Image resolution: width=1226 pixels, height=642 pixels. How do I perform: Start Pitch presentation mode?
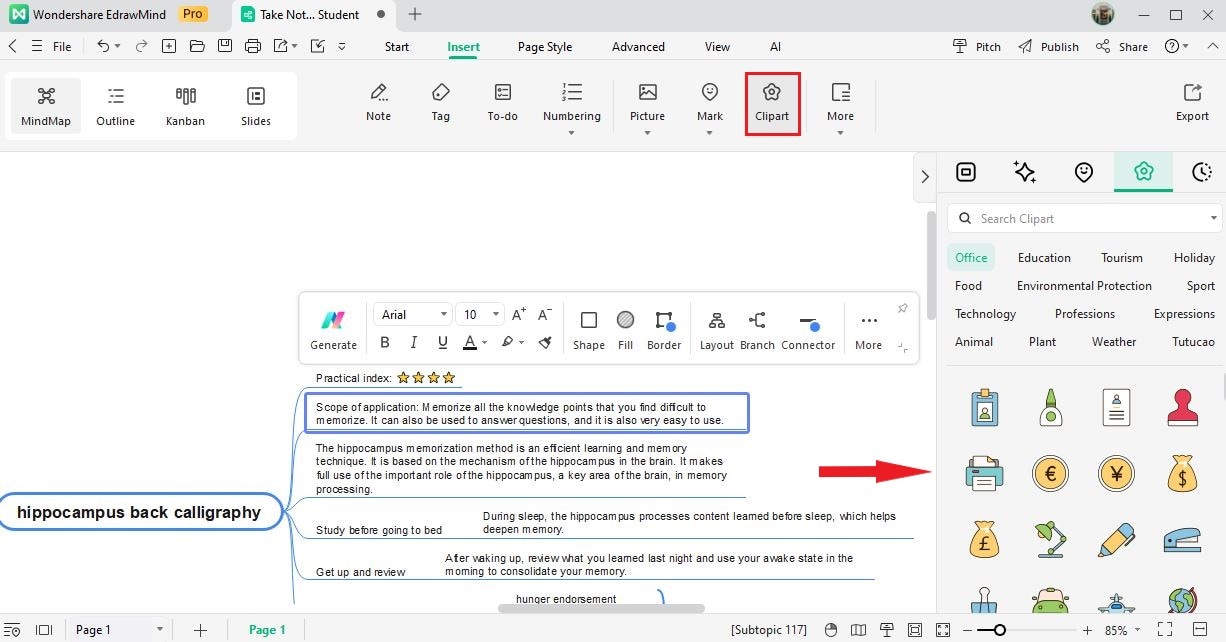[x=976, y=46]
